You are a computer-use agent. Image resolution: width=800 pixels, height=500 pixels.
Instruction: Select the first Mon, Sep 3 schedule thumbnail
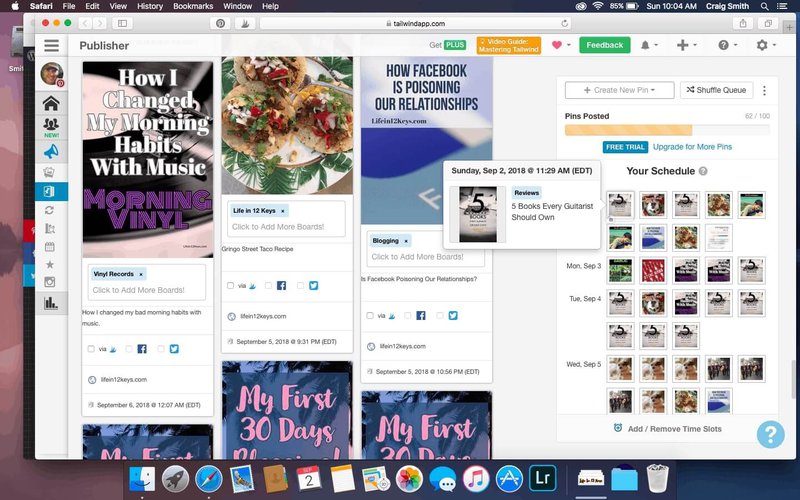coord(620,270)
